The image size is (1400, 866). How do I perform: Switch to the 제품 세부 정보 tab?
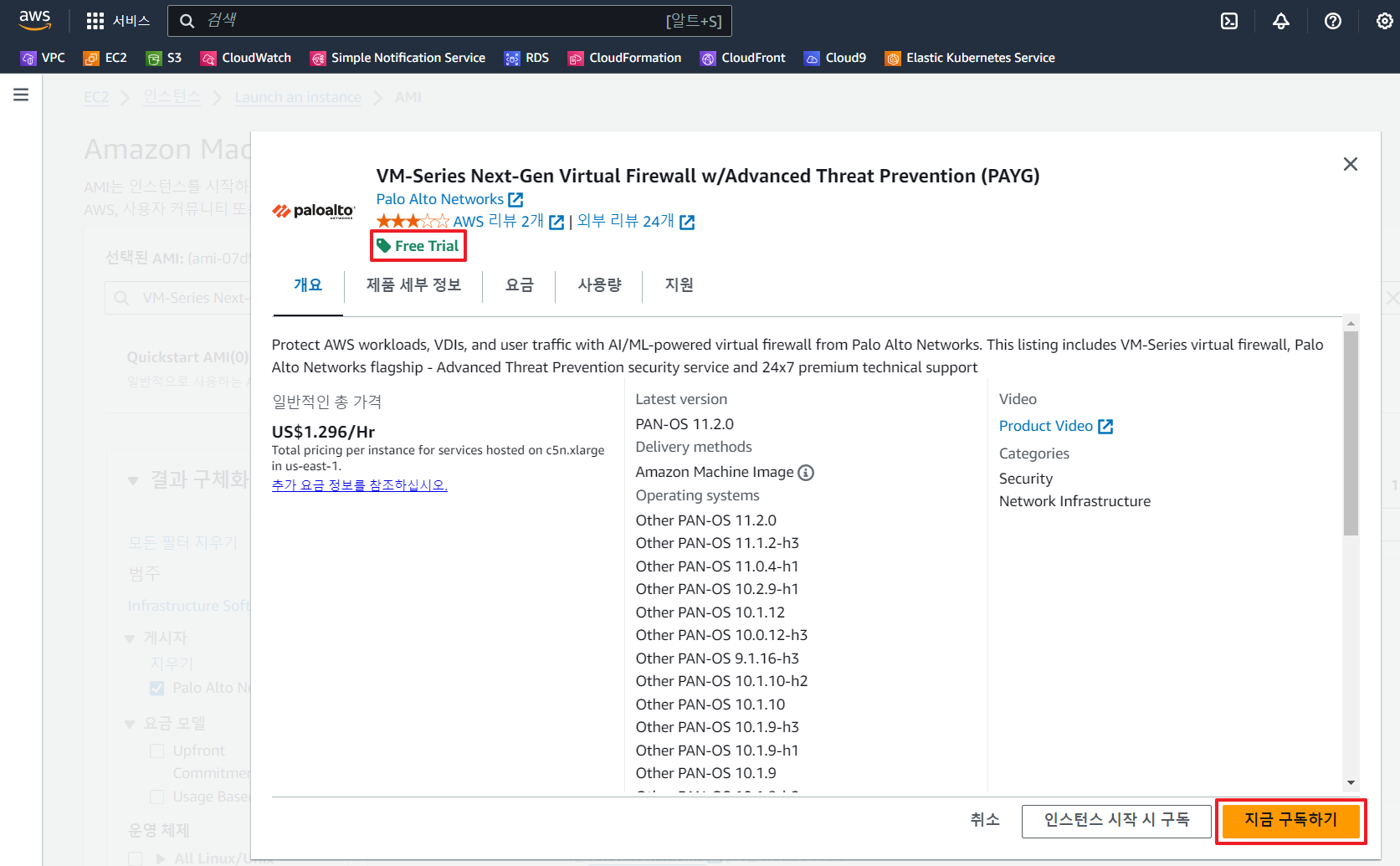[x=413, y=285]
